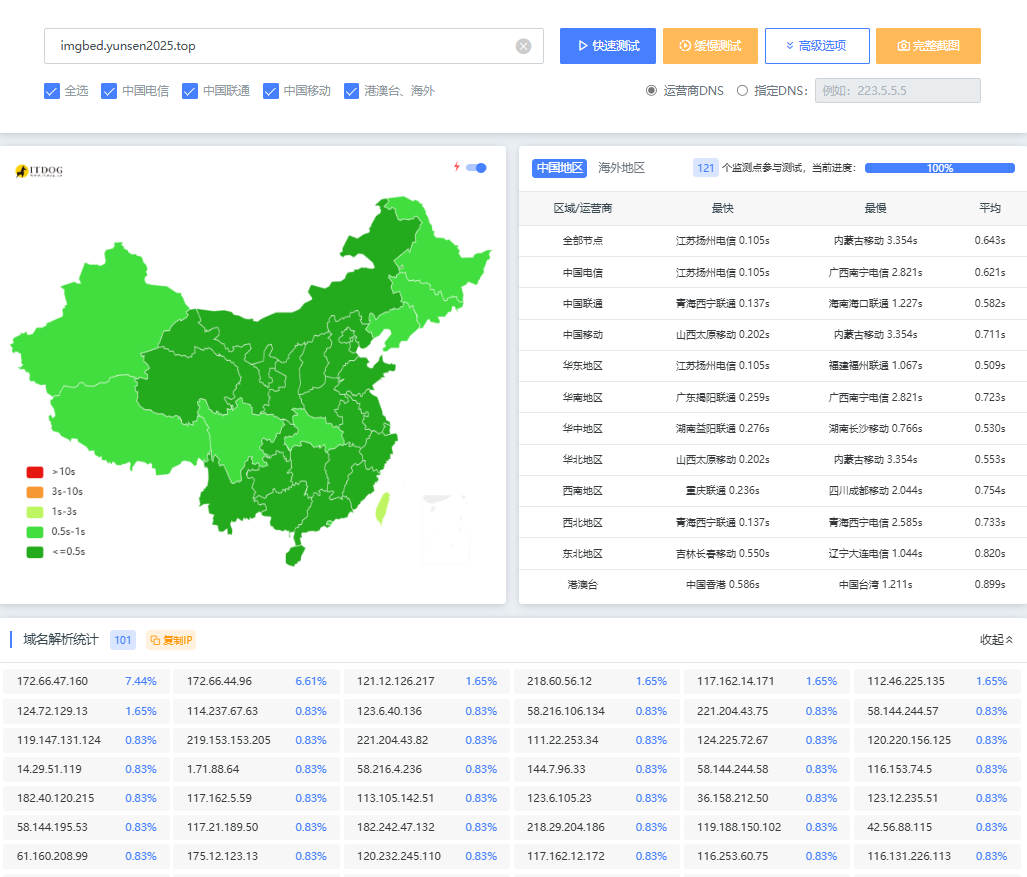
Task: Click the 最慢 column header
Action: point(875,208)
